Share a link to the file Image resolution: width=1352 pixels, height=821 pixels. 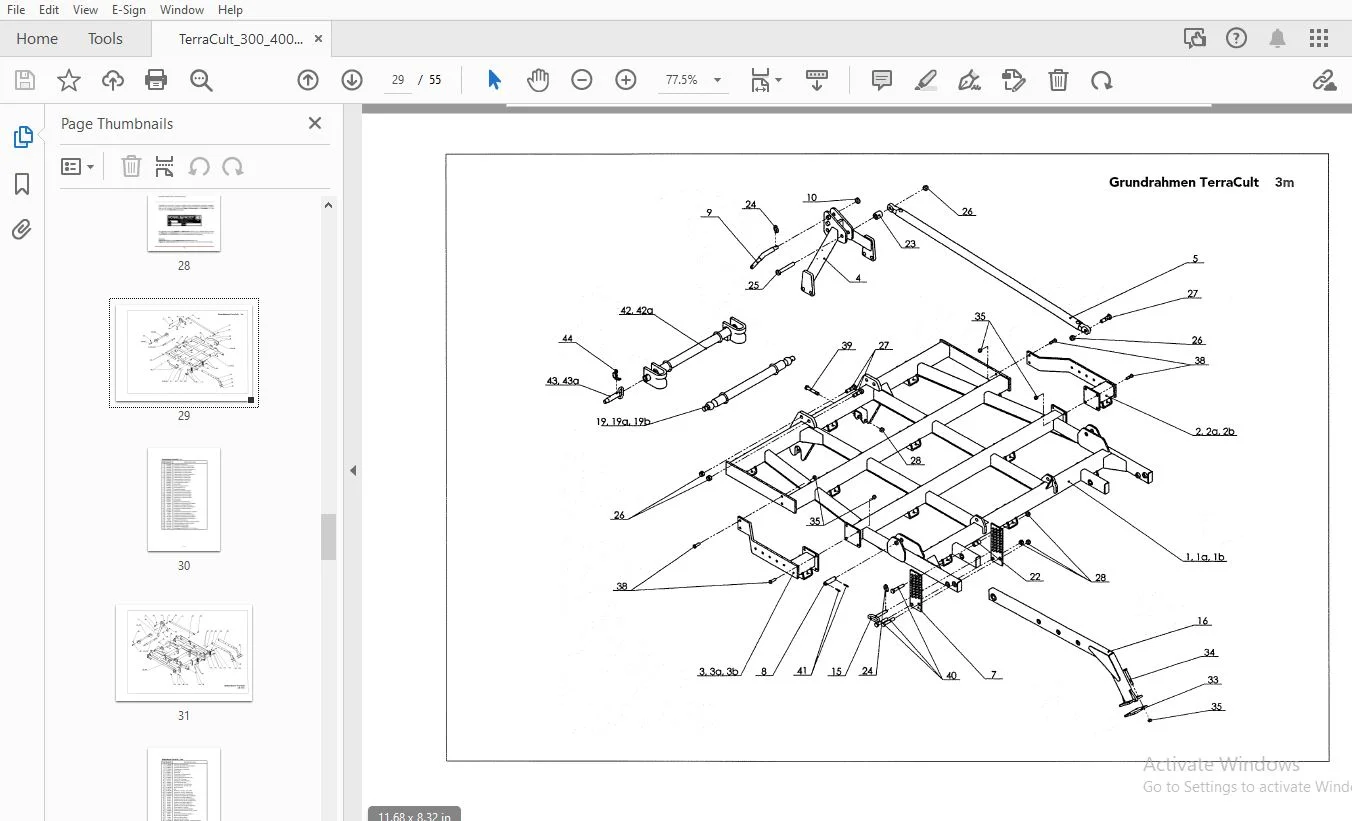point(1324,81)
